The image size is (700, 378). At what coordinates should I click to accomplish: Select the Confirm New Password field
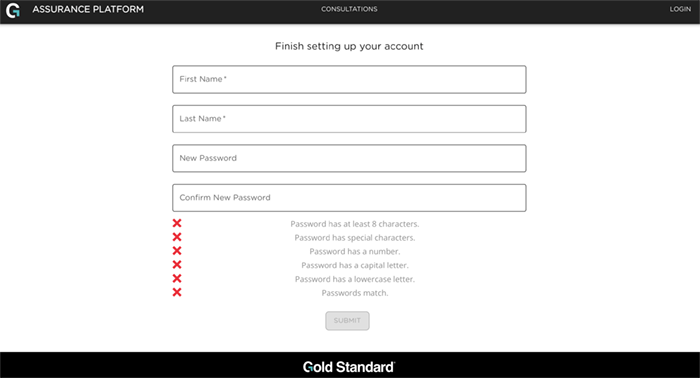[349, 198]
